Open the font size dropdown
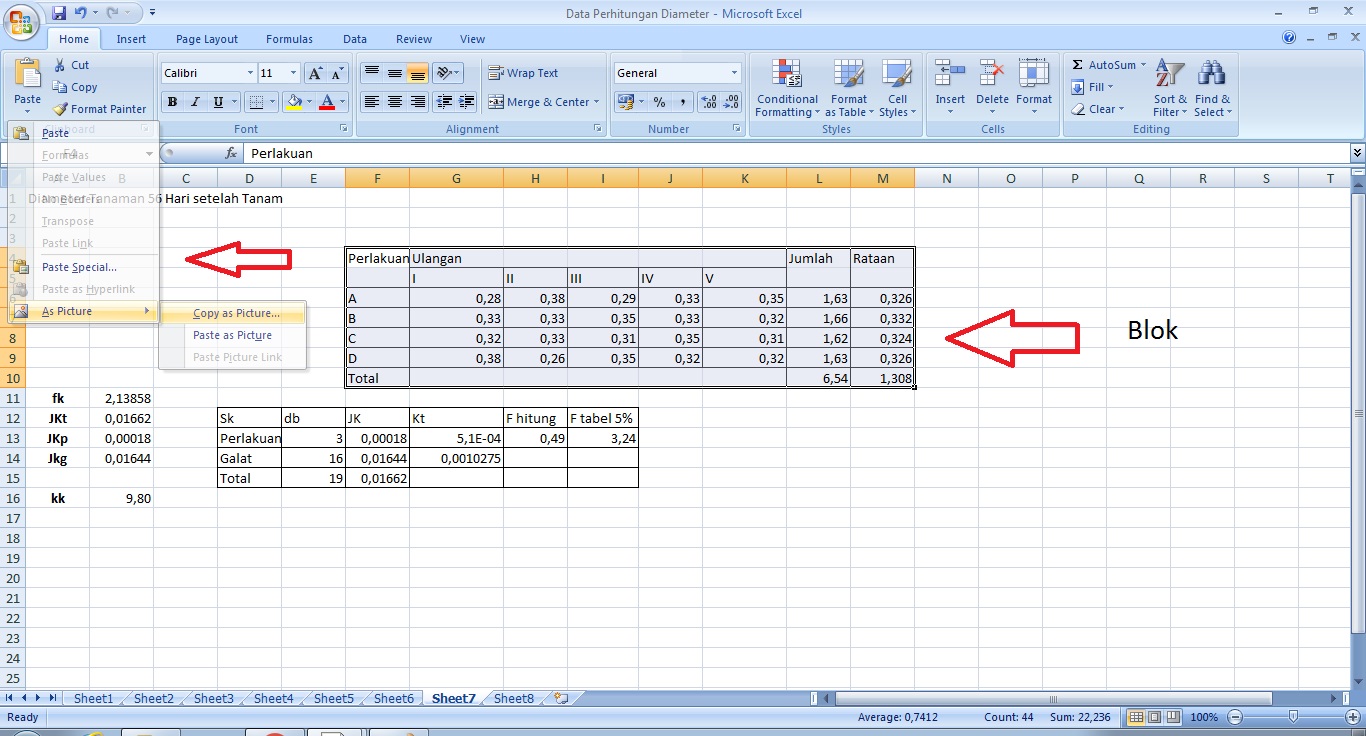This screenshot has height=736, width=1366. click(x=293, y=73)
